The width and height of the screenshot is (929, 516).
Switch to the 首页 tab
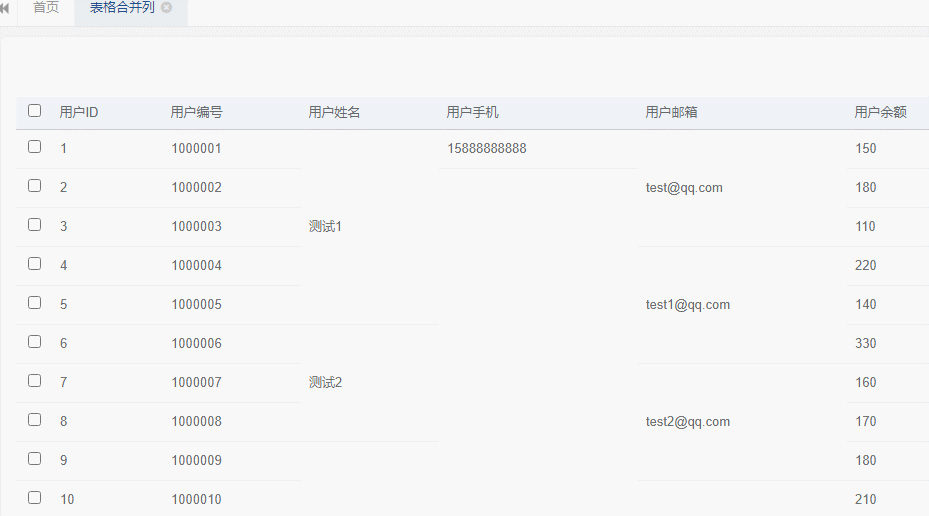point(46,8)
